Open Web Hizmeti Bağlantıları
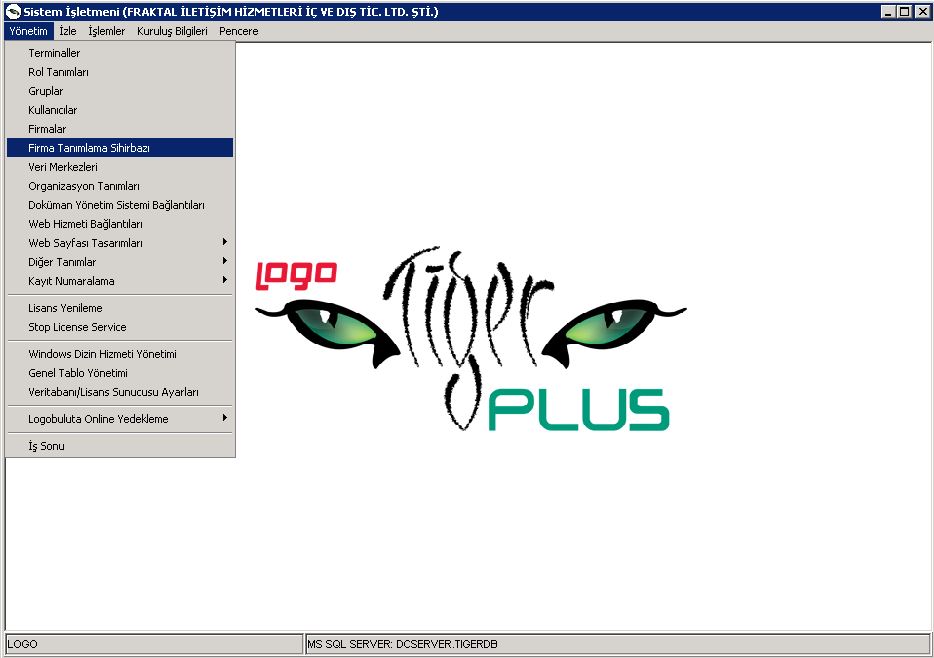 120,224
